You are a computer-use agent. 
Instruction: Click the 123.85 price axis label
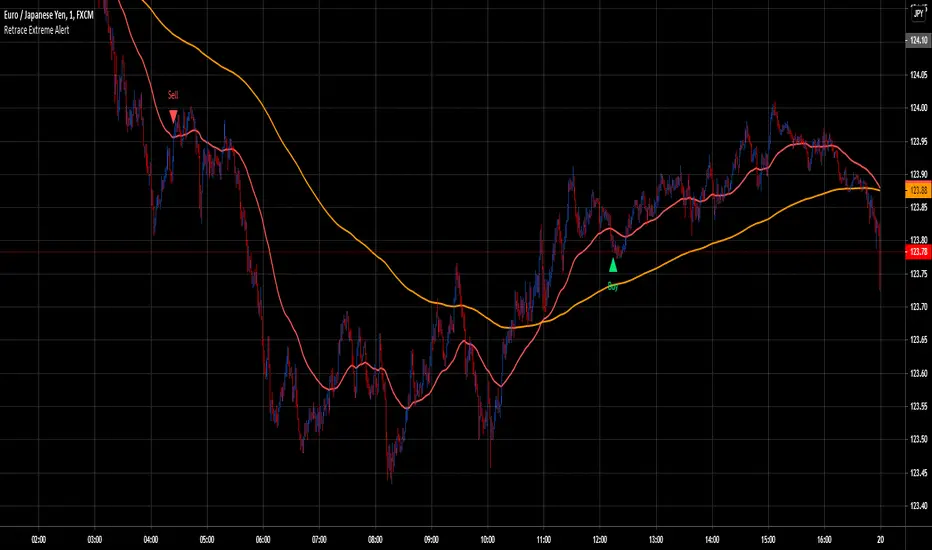tap(918, 207)
